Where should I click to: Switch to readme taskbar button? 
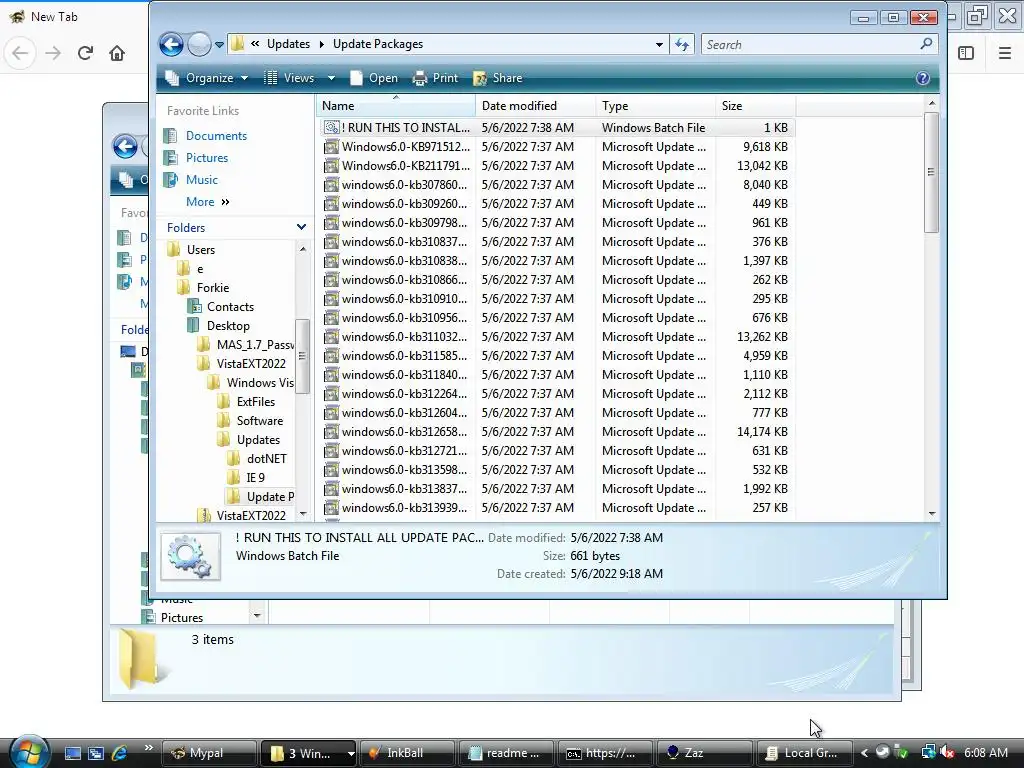point(506,753)
